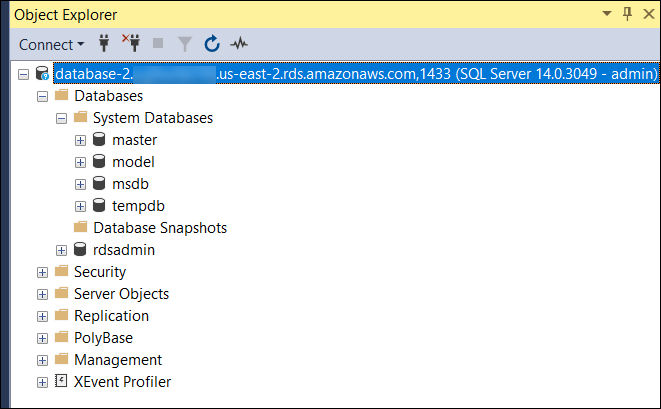Expand the Replication folder
Viewport: 661px width, 409px height.
[42, 316]
